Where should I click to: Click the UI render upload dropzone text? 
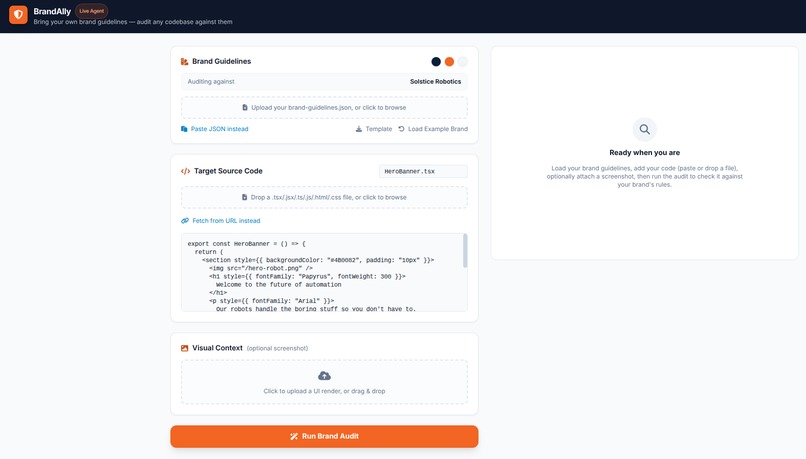(324, 391)
